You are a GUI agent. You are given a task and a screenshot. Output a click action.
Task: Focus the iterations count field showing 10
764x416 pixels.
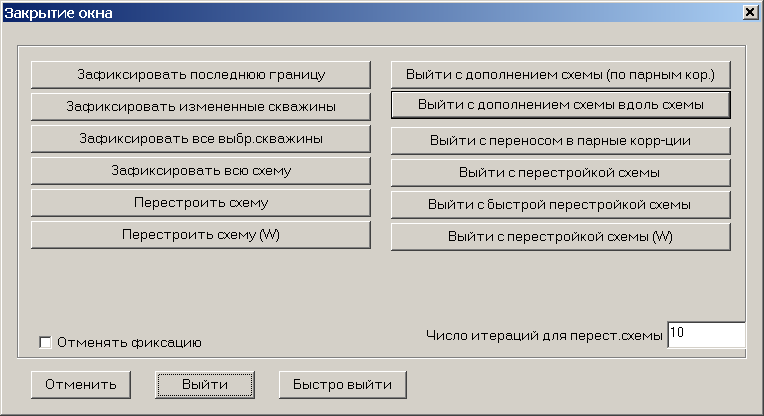(706, 335)
